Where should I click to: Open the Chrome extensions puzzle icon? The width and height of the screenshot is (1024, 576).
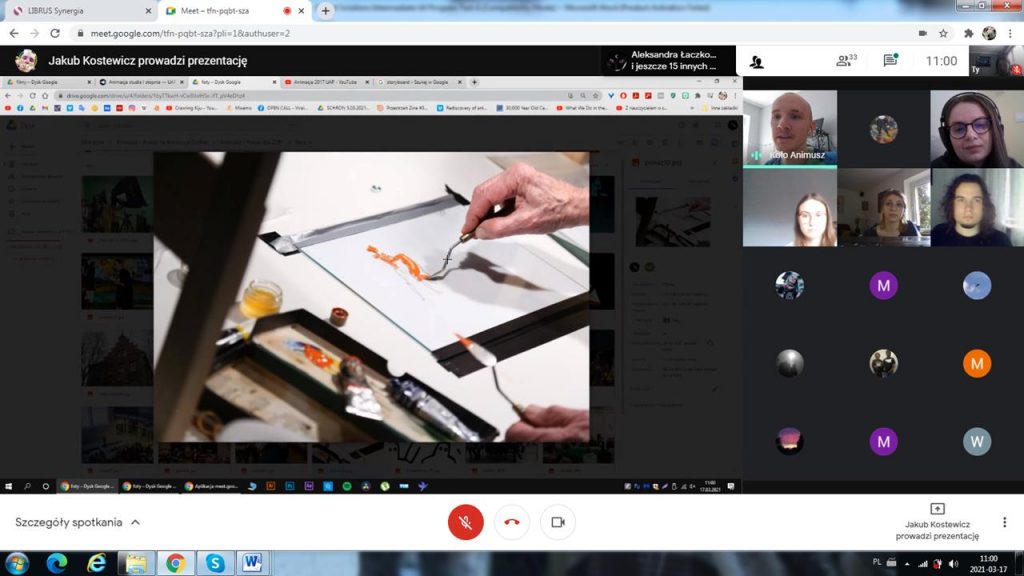[x=968, y=33]
